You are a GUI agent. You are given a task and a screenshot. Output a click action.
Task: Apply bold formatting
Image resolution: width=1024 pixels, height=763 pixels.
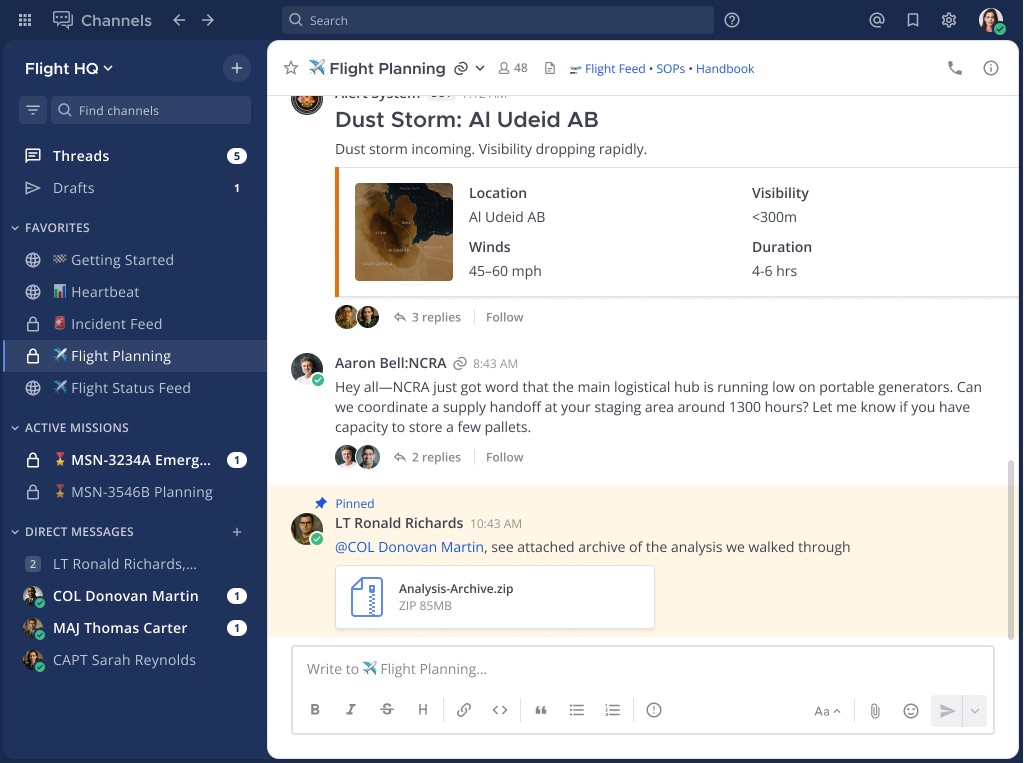point(315,710)
